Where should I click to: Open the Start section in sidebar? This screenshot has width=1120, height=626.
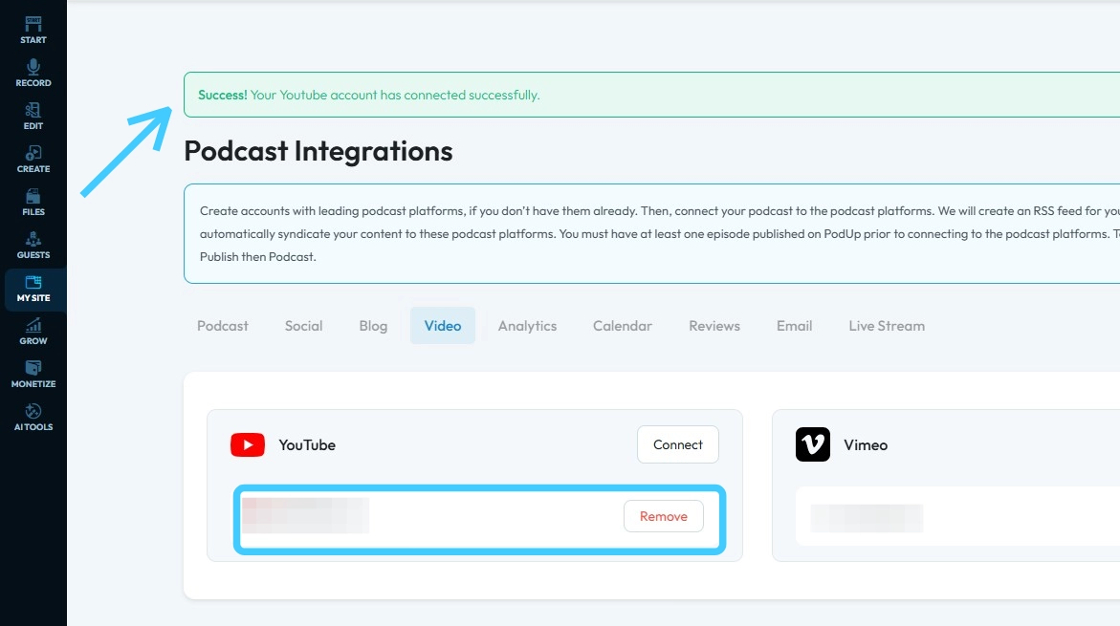click(x=33, y=29)
